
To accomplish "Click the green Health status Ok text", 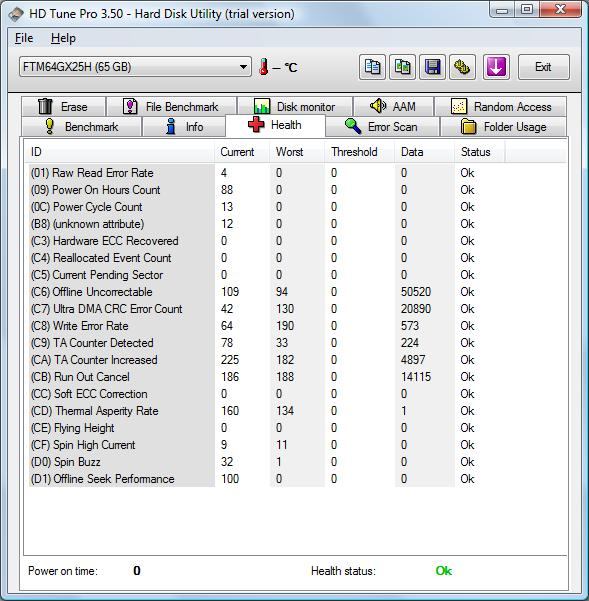I will [443, 571].
